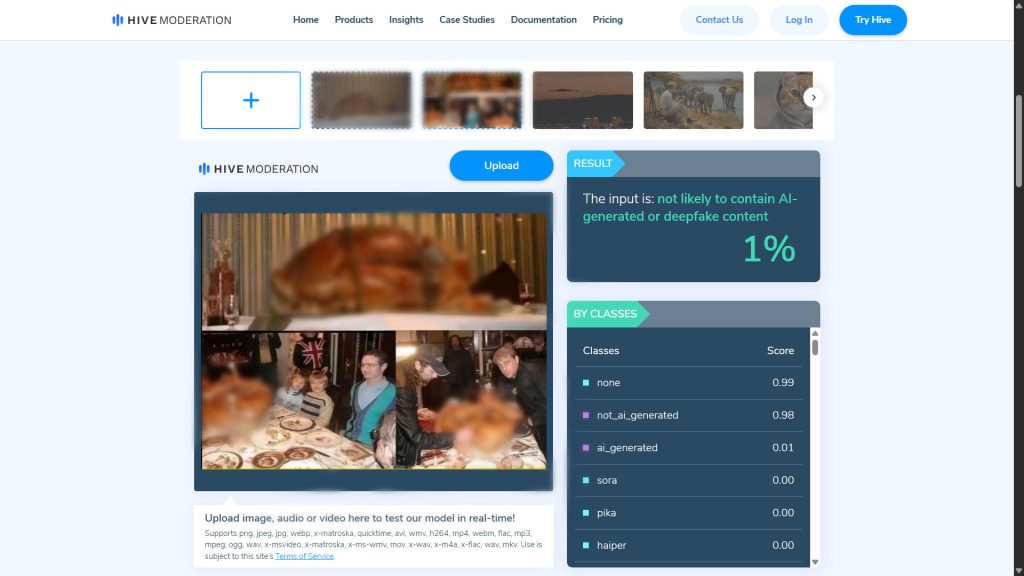1024x576 pixels.
Task: Click the classes panel scrollbar thumb
Action: [815, 347]
